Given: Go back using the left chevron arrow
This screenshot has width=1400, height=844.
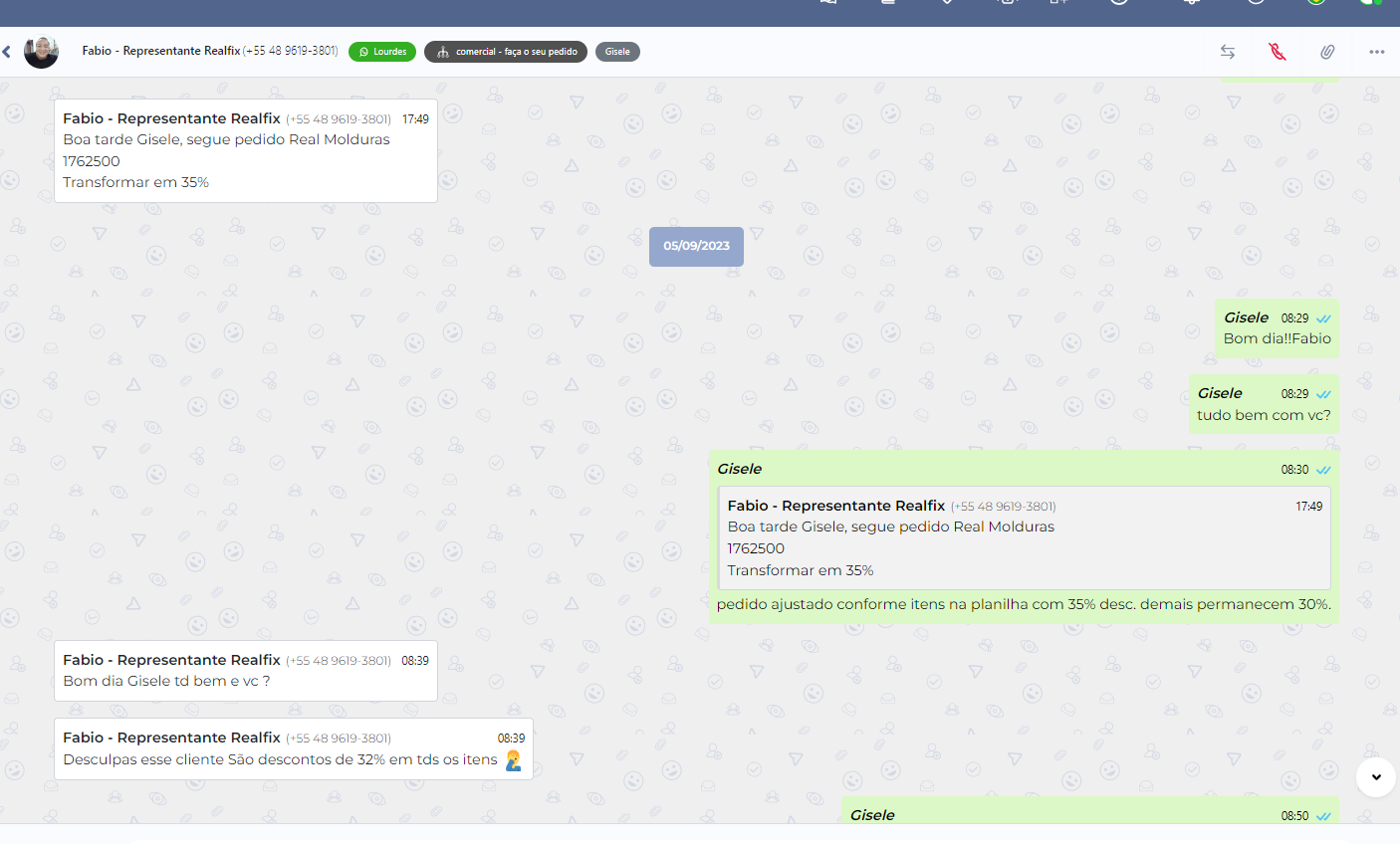Looking at the screenshot, I should point(7,52).
